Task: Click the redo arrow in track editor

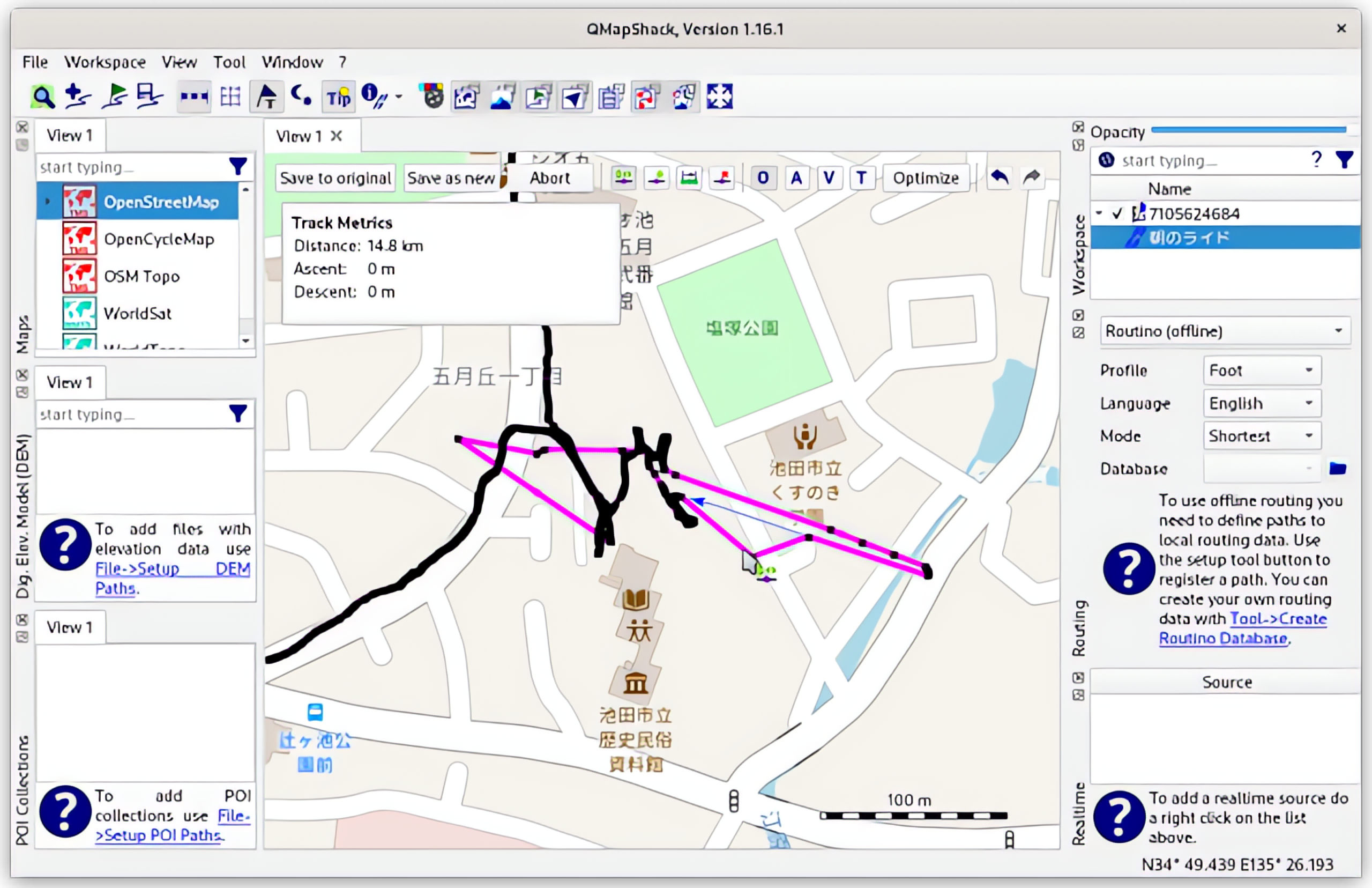Action: 1032,177
